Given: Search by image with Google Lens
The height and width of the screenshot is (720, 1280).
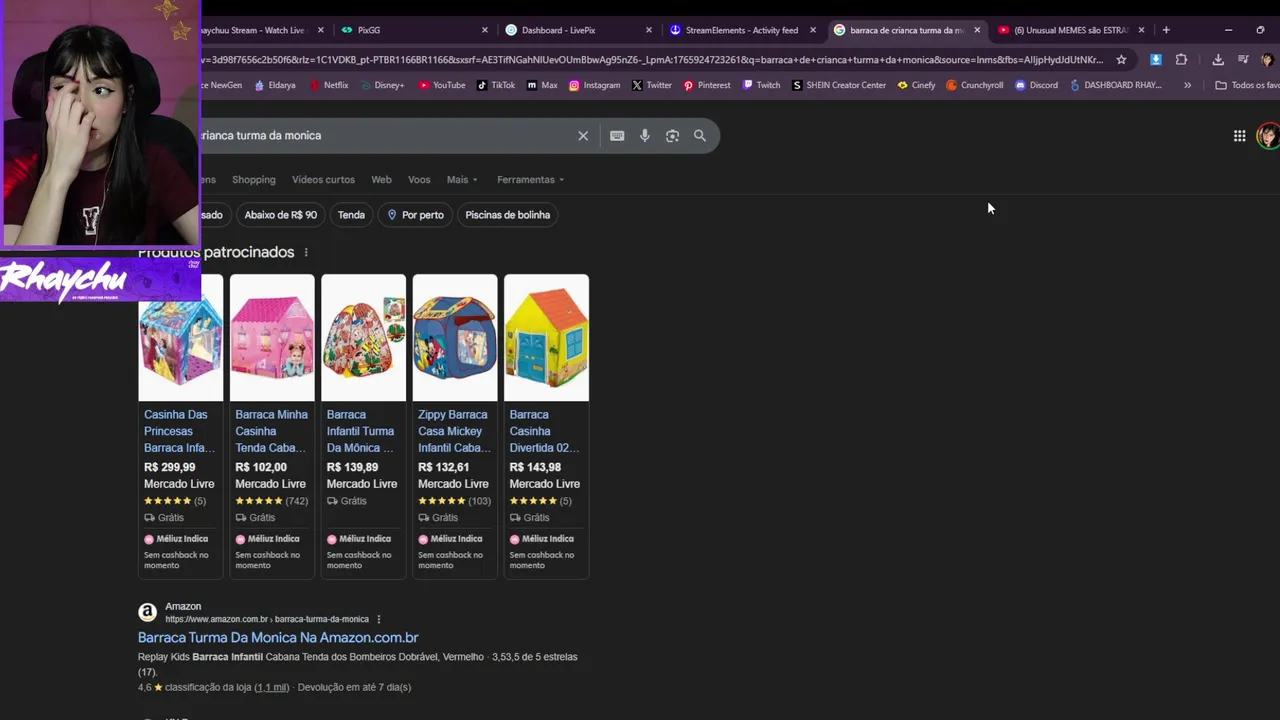Looking at the screenshot, I should (x=672, y=136).
